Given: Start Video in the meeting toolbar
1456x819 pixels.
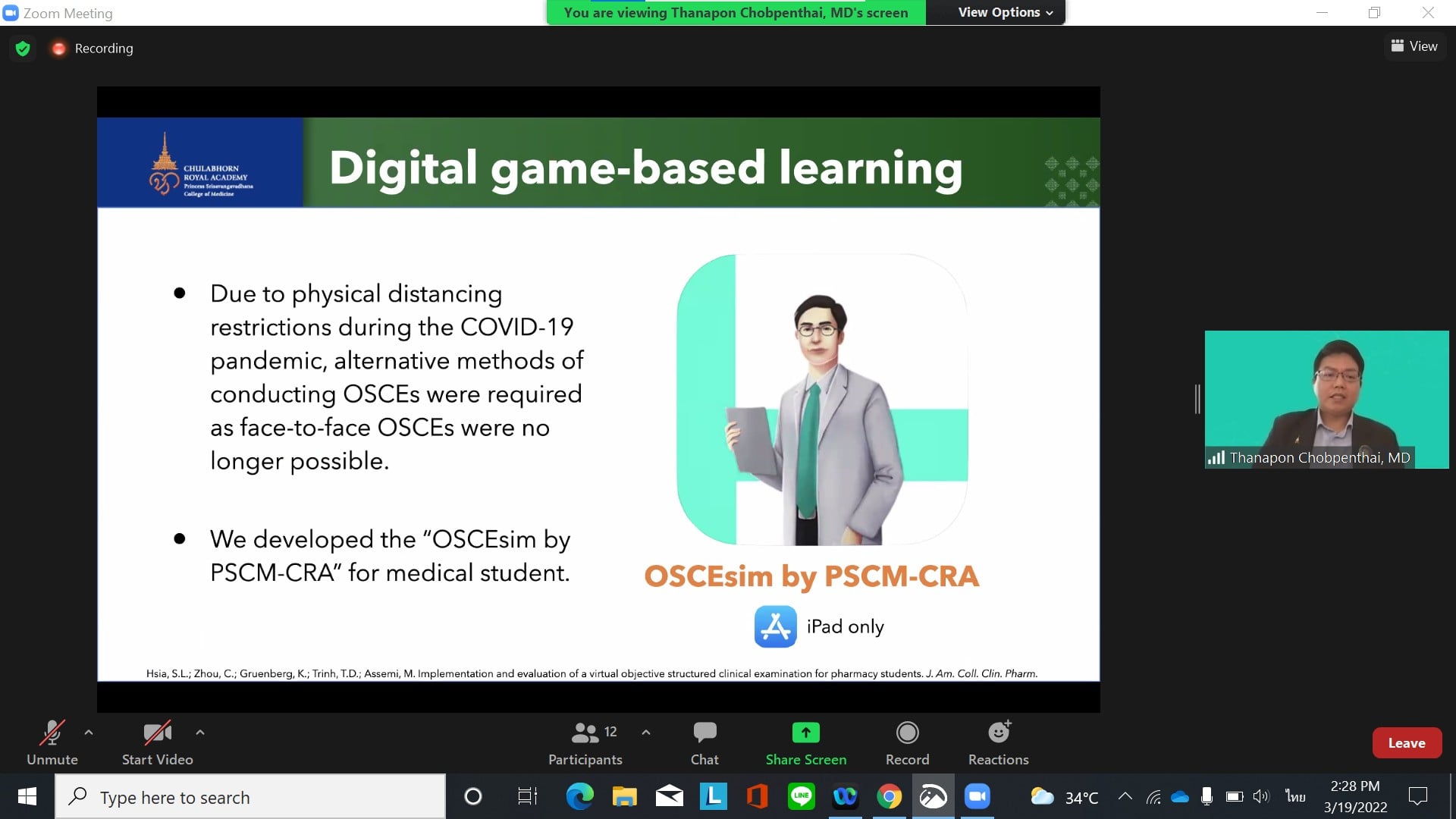Looking at the screenshot, I should [x=158, y=743].
